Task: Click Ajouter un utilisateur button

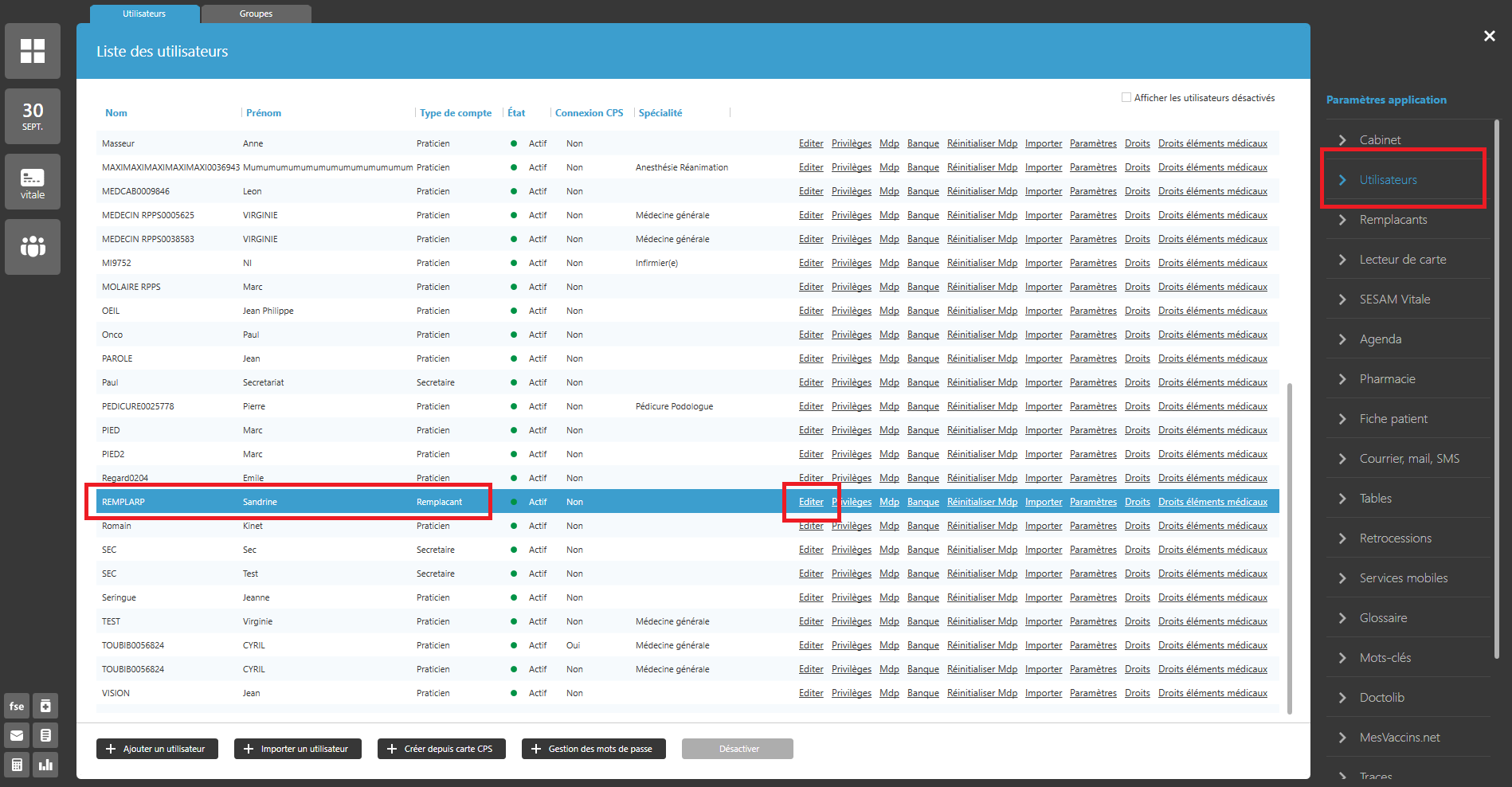Action: [x=157, y=749]
